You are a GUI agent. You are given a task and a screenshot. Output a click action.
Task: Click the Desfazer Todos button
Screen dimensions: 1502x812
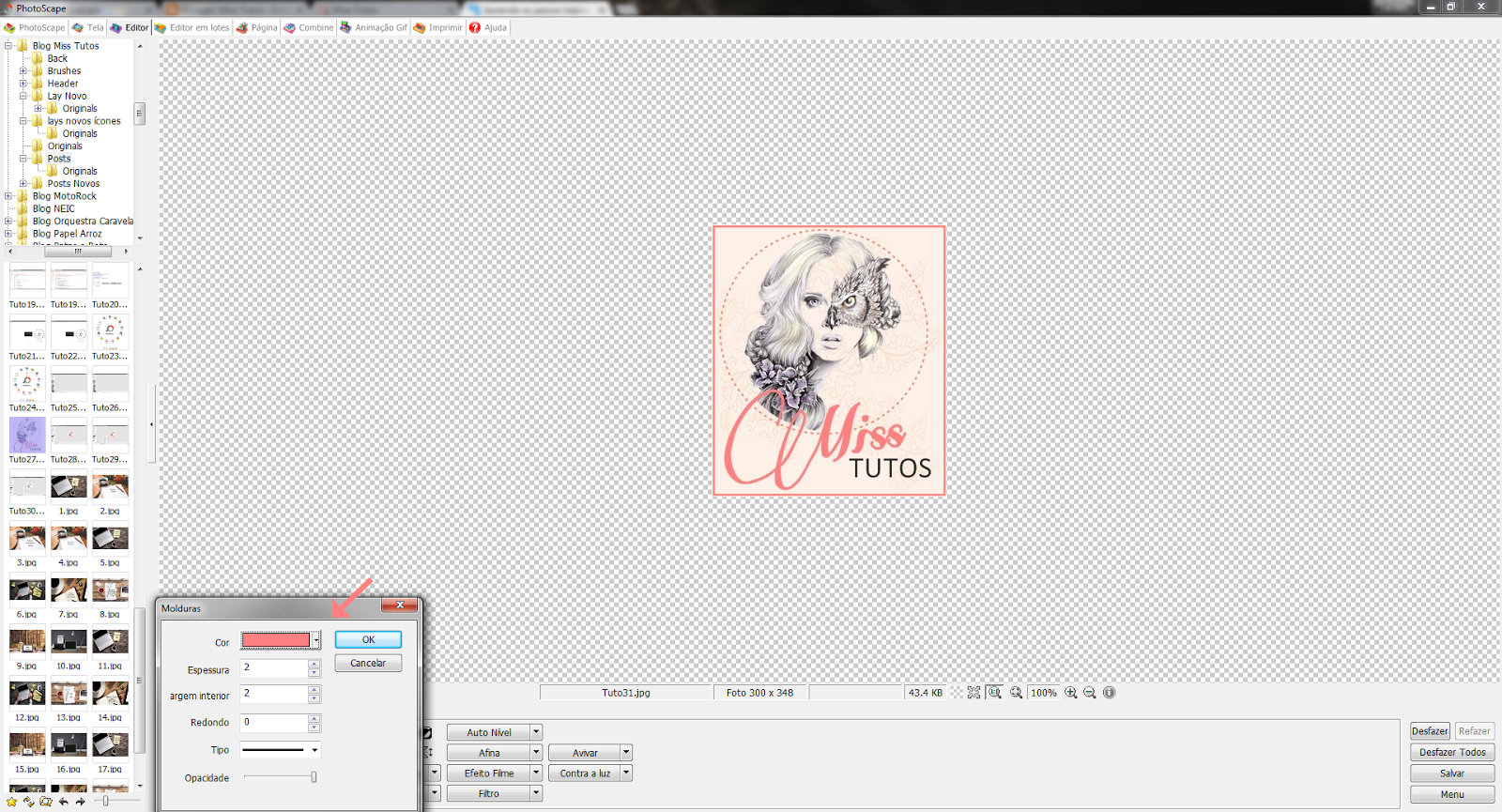click(1452, 752)
